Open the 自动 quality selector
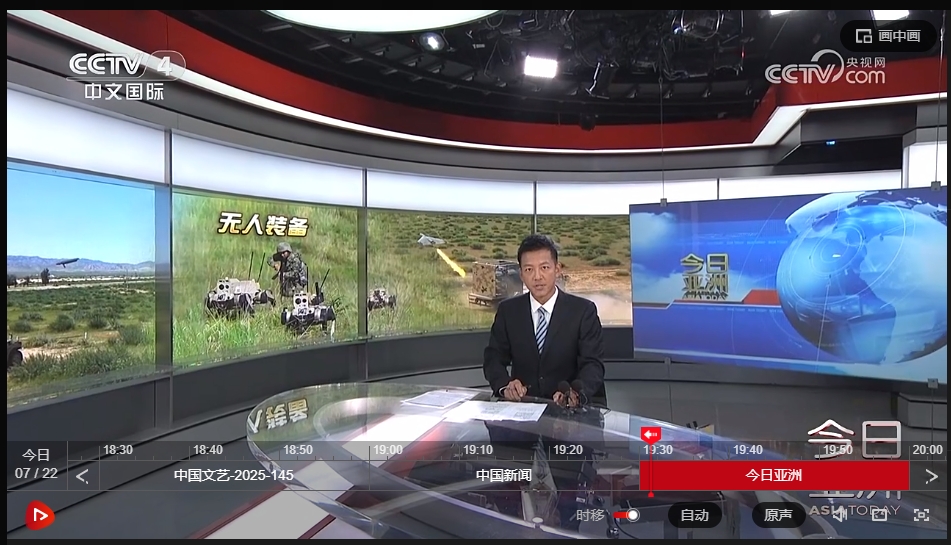Viewport: 951px width, 545px height. [694, 515]
